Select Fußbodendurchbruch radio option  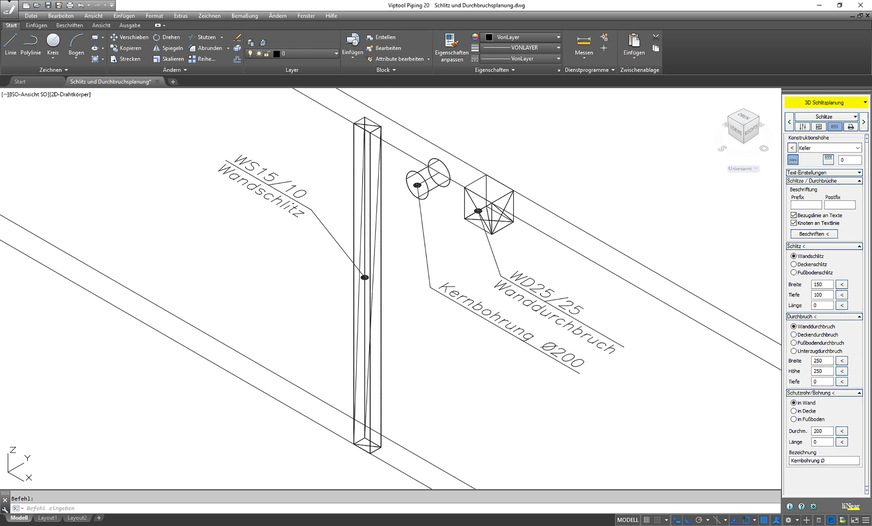(794, 343)
